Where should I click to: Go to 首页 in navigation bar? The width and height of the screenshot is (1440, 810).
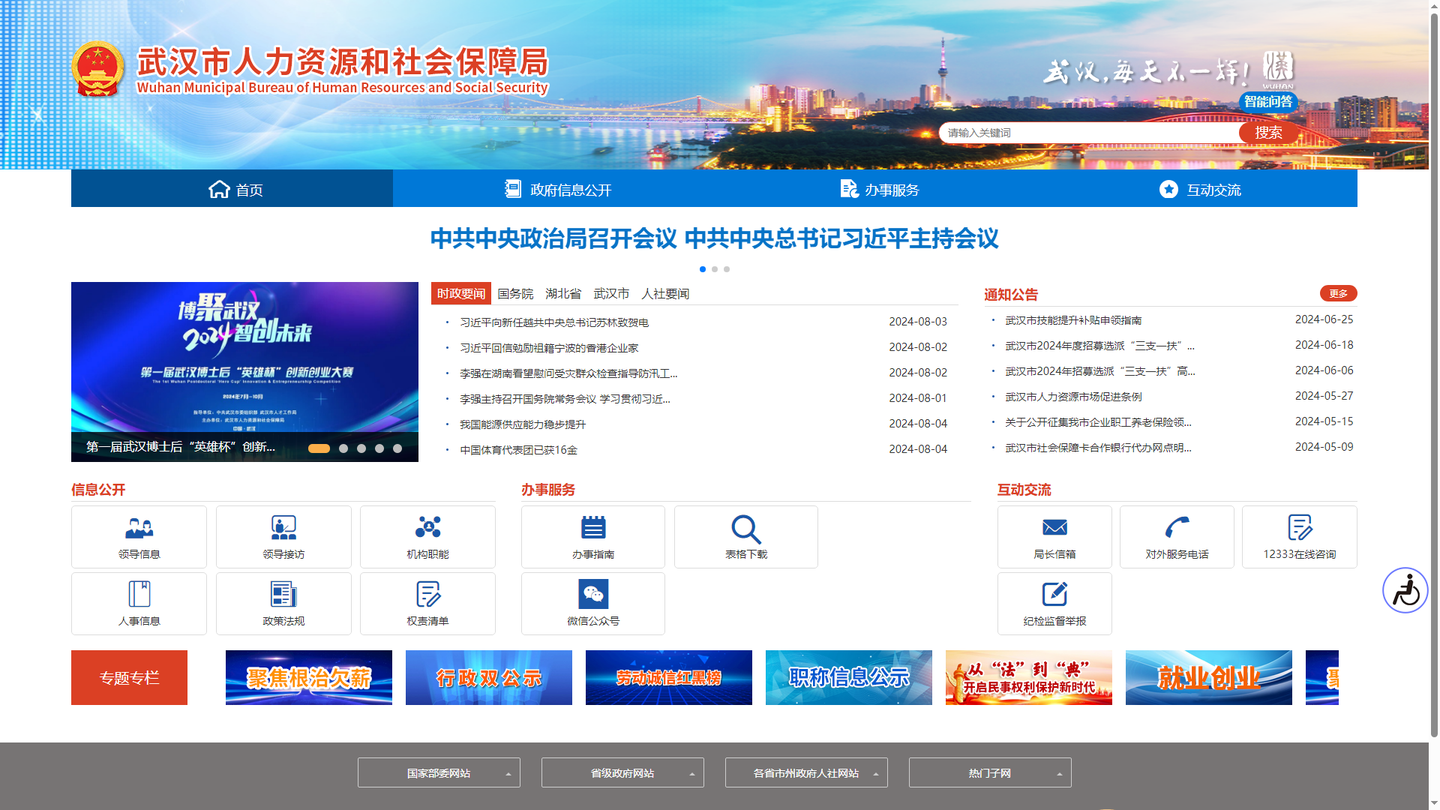(x=232, y=189)
